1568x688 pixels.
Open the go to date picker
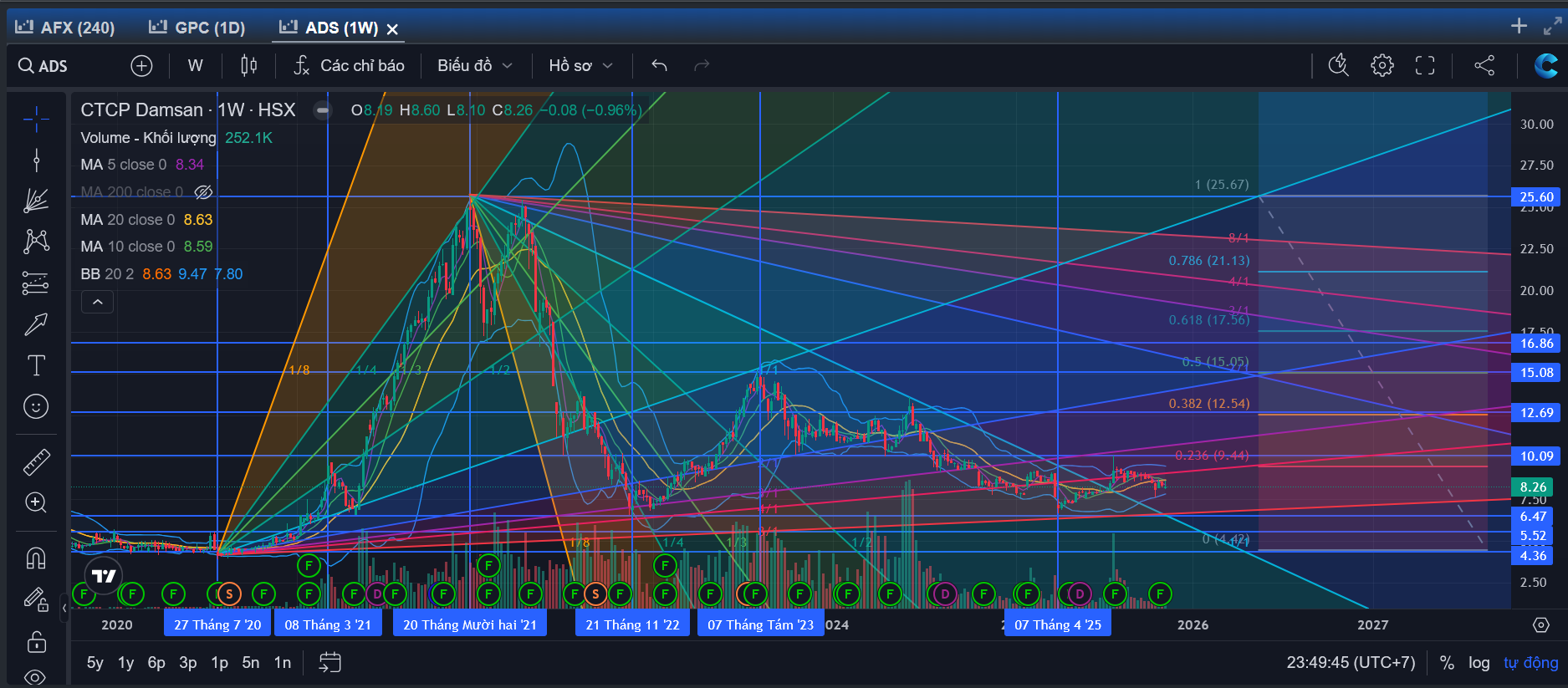[330, 663]
